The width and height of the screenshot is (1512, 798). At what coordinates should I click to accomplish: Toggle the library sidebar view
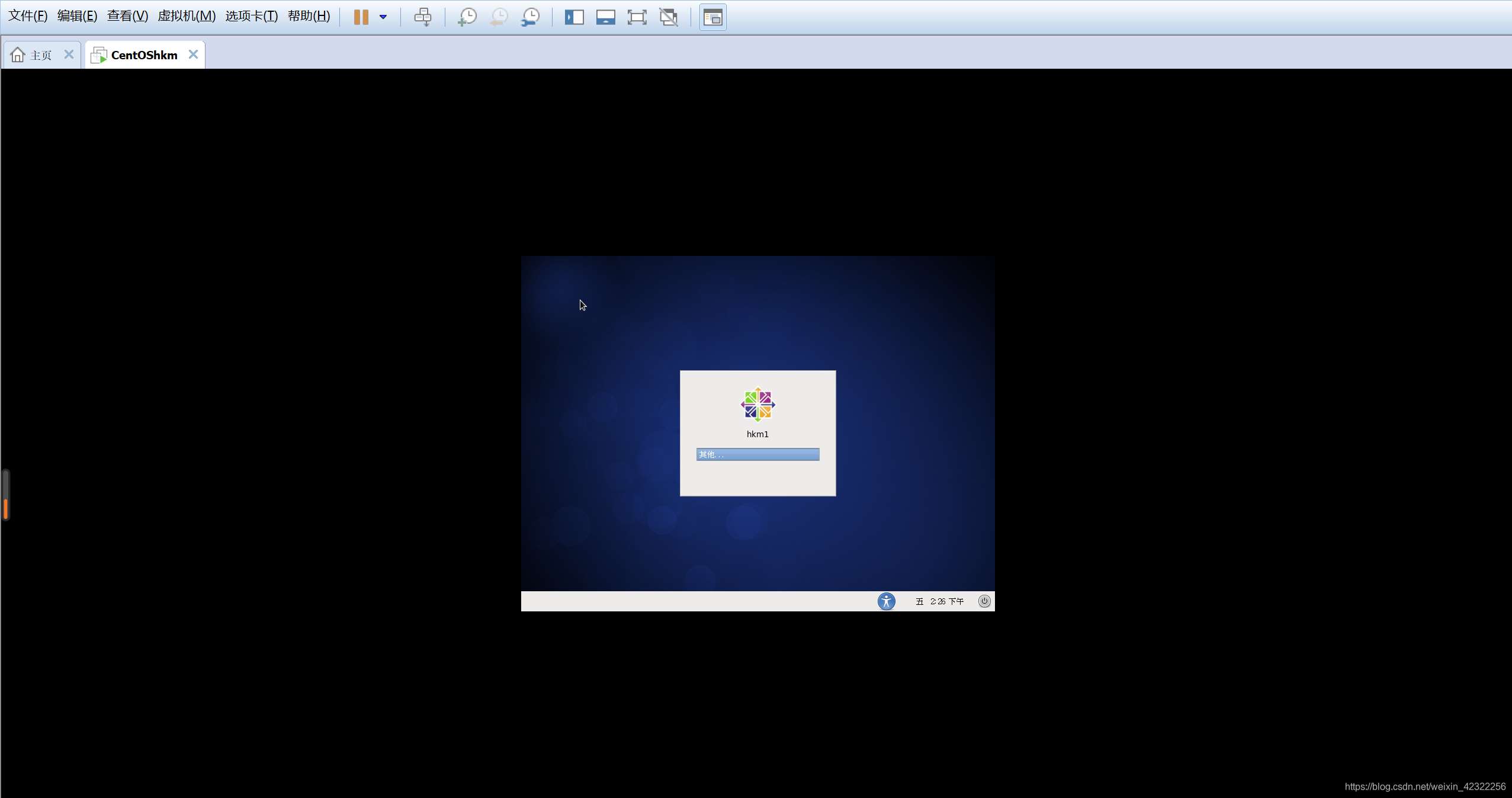pos(574,17)
